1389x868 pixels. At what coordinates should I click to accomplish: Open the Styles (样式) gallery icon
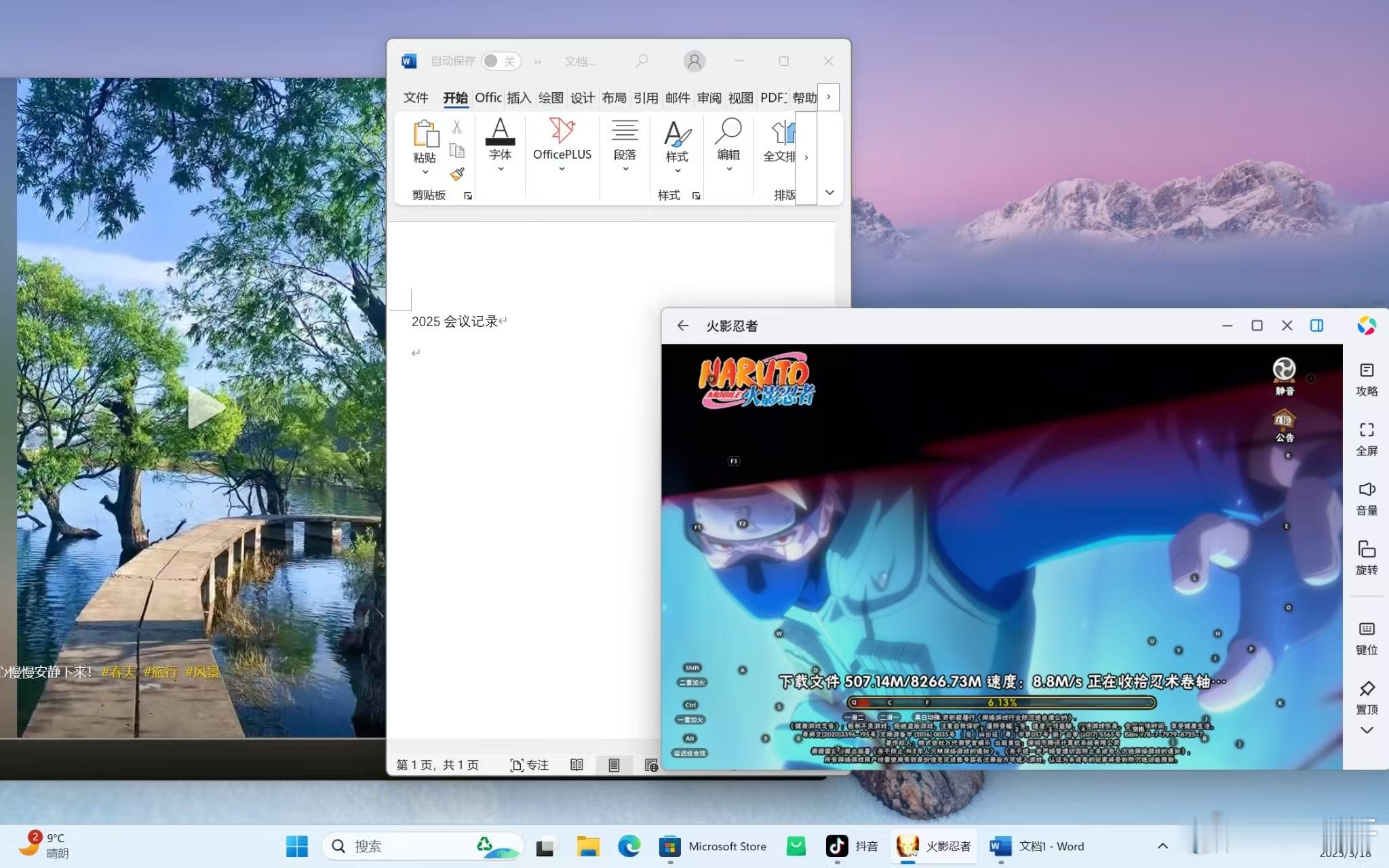[677, 134]
